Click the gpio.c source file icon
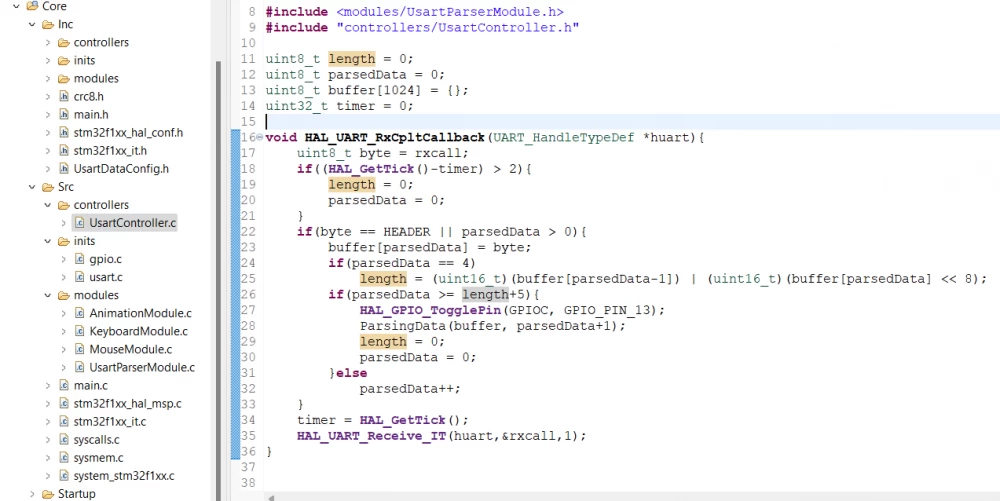The image size is (1000, 501). [x=79, y=259]
